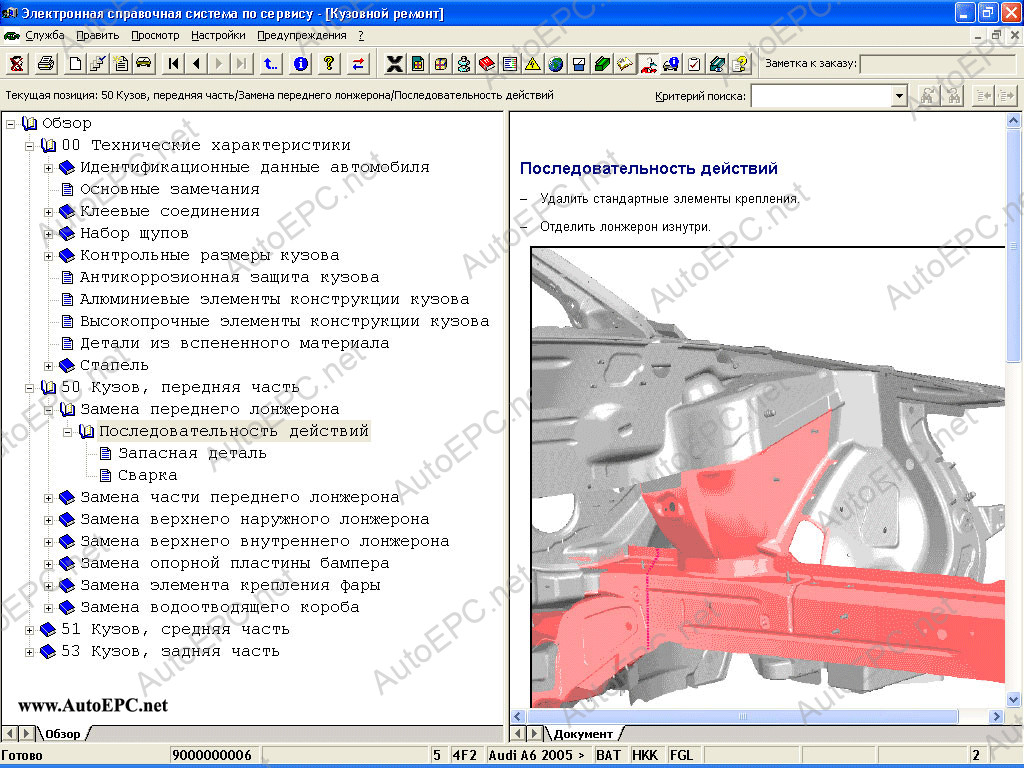Collapse the '50 Кузов, передняя часть' node

click(30, 388)
